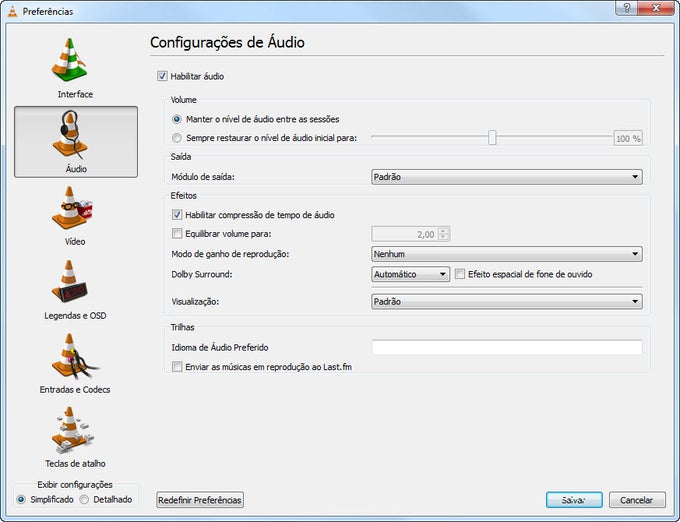Select Detalhado settings view radio
The width and height of the screenshot is (680, 522).
click(84, 499)
